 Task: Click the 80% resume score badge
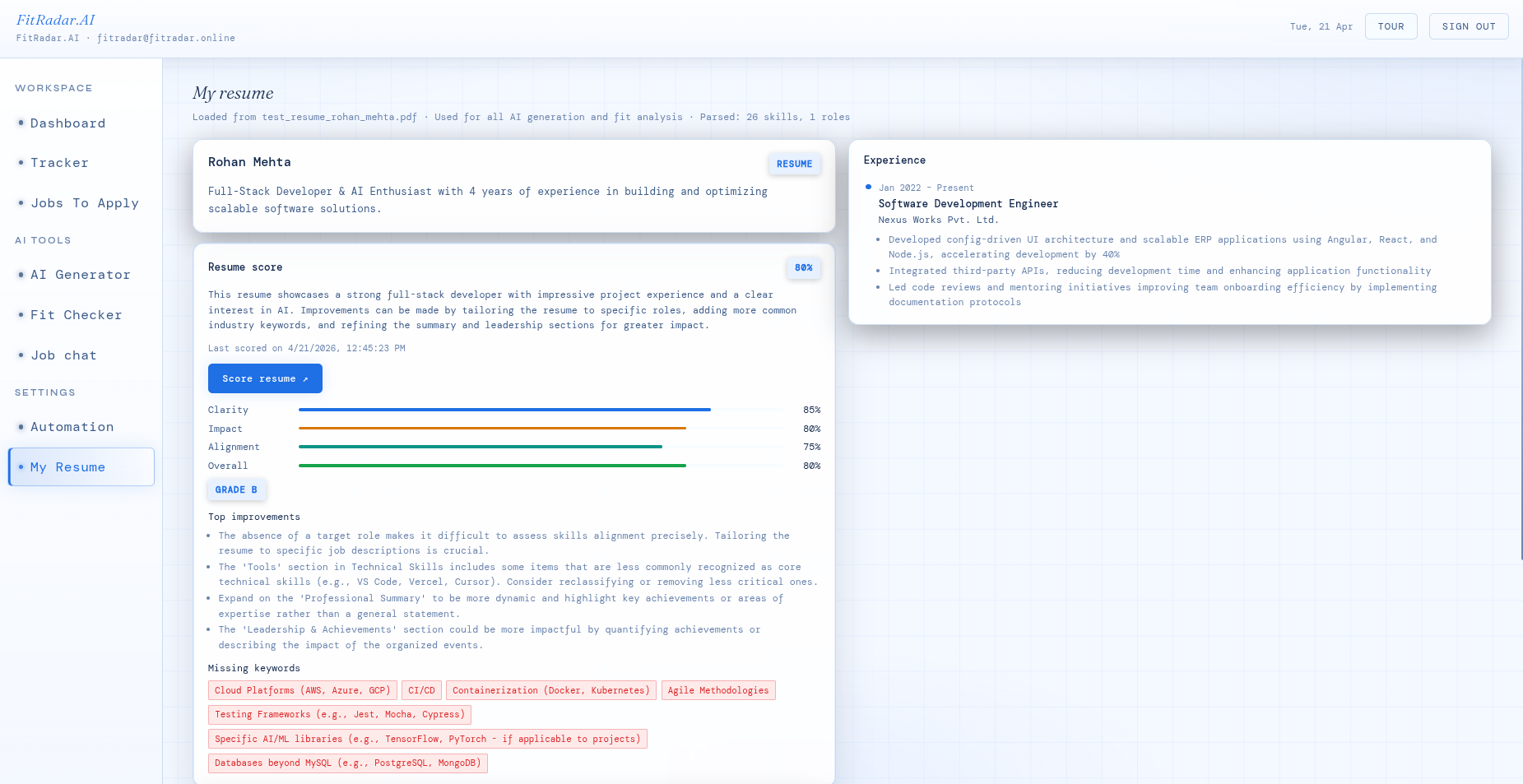(x=804, y=267)
